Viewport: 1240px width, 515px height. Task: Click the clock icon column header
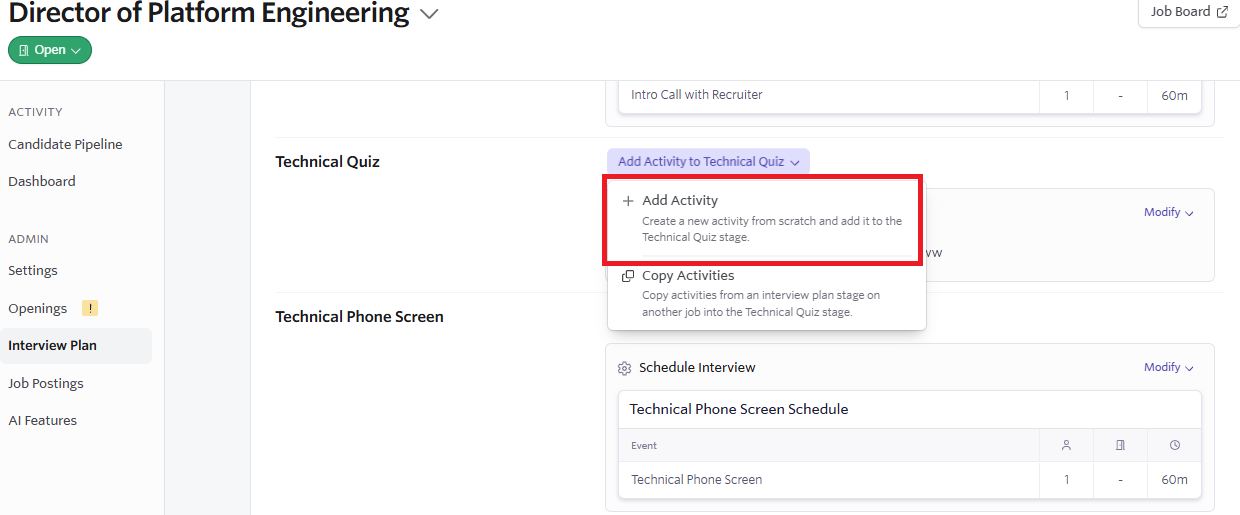pyautogui.click(x=1175, y=446)
